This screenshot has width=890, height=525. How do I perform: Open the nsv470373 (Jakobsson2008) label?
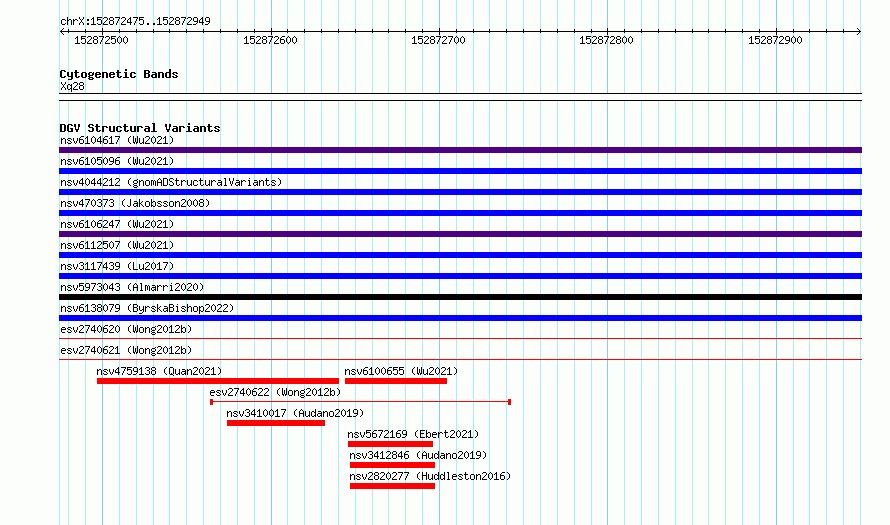(135, 203)
